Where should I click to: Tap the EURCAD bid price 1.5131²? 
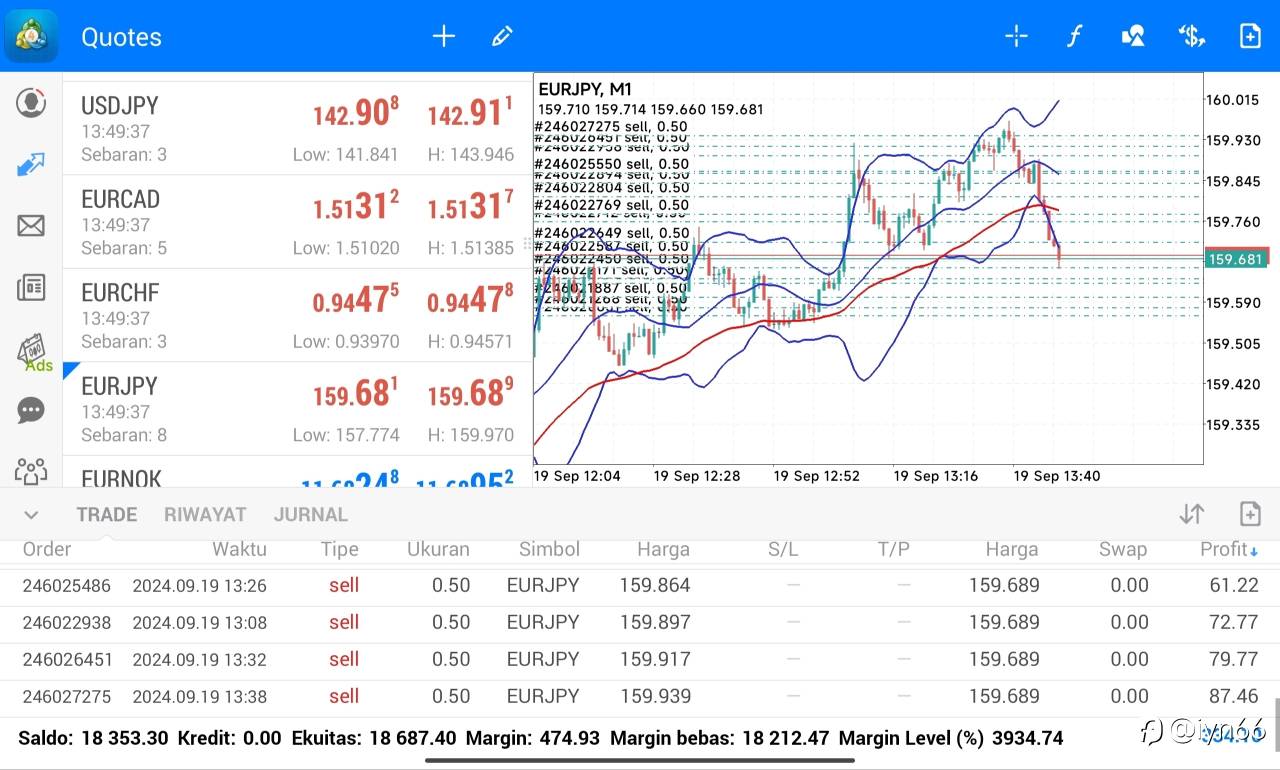[356, 206]
